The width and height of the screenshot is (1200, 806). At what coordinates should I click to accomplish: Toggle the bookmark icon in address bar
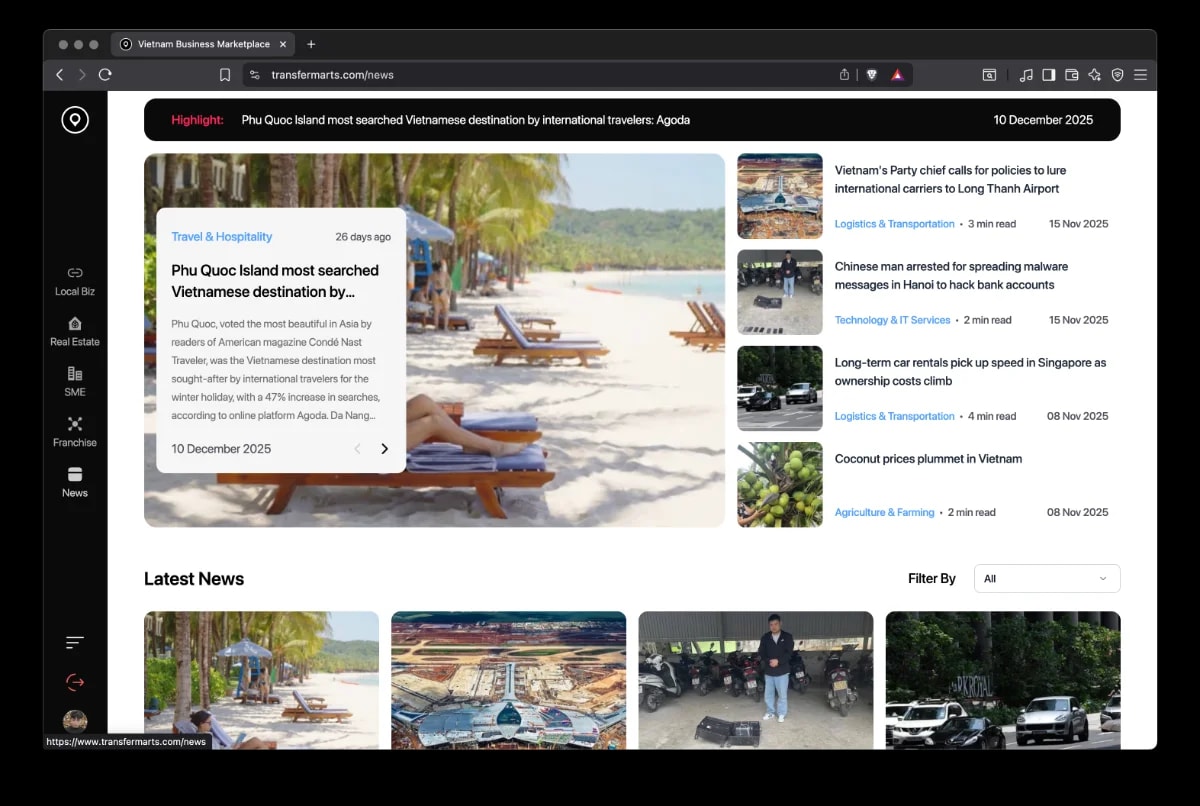(x=225, y=74)
